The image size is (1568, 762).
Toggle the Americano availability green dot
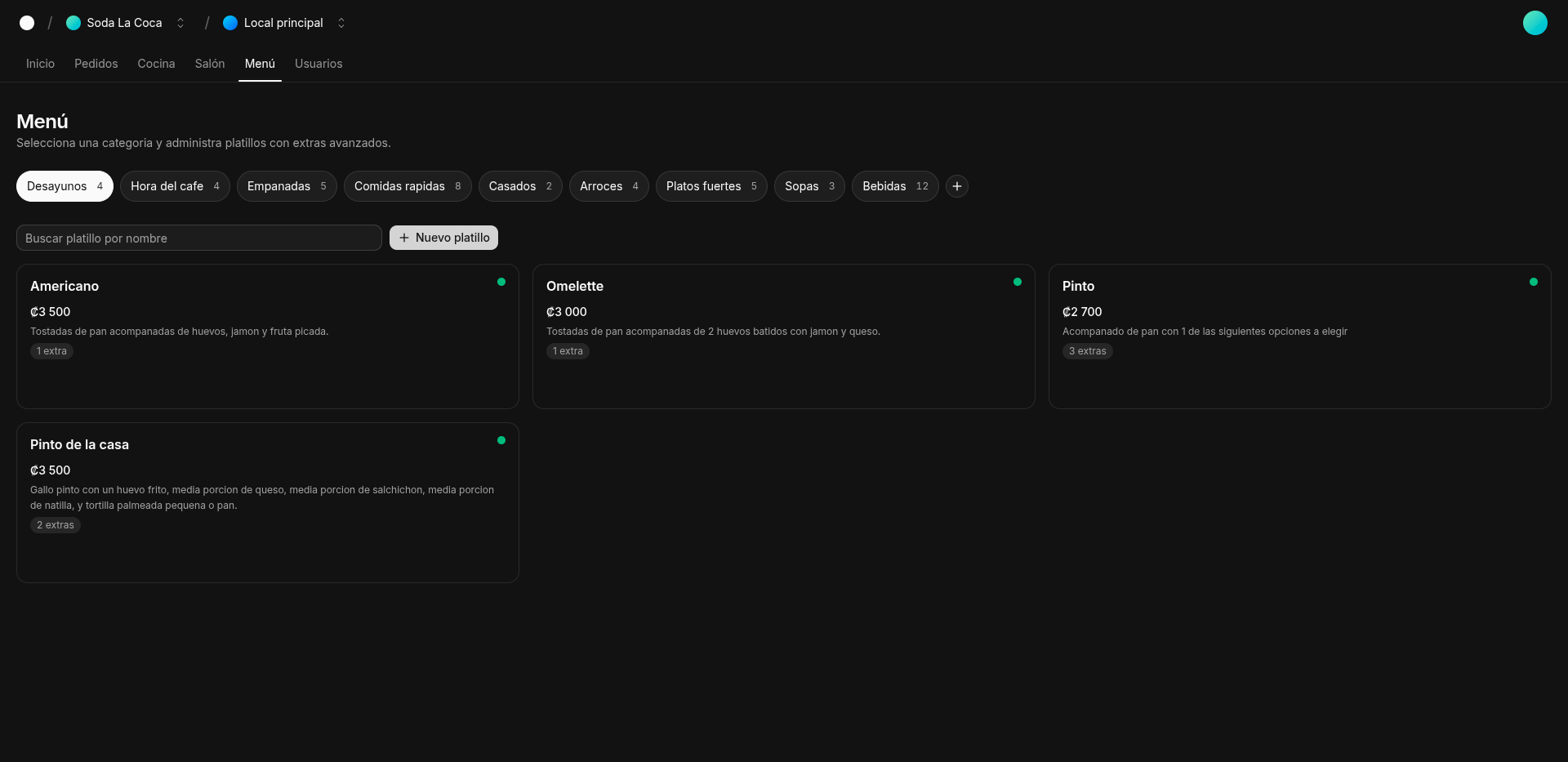[x=501, y=282]
